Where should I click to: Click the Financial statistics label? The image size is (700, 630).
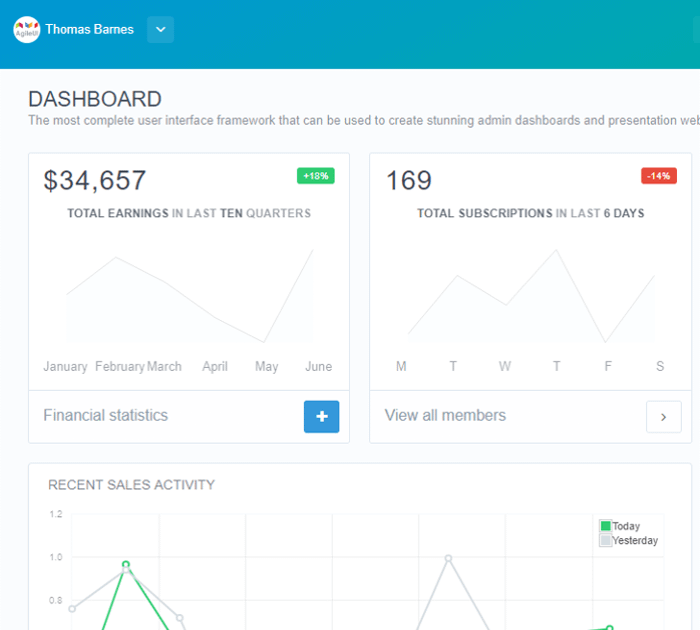[106, 415]
